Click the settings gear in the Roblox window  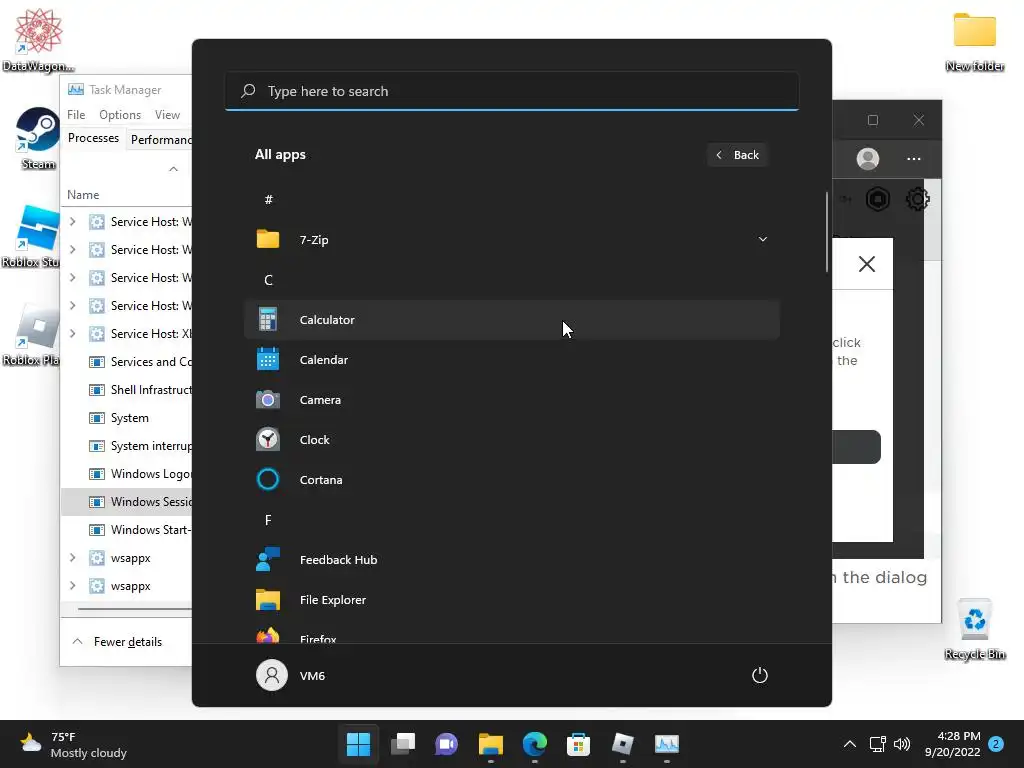click(918, 199)
